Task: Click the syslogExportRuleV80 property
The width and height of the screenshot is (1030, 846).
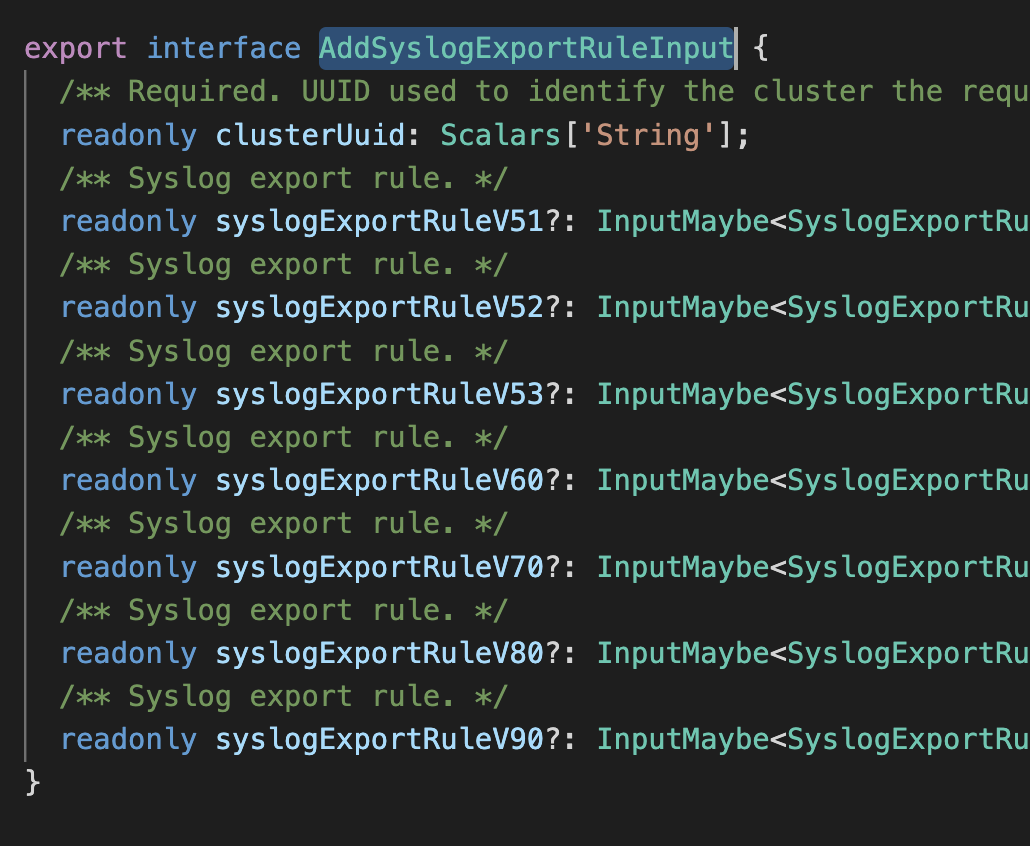Action: coord(380,654)
